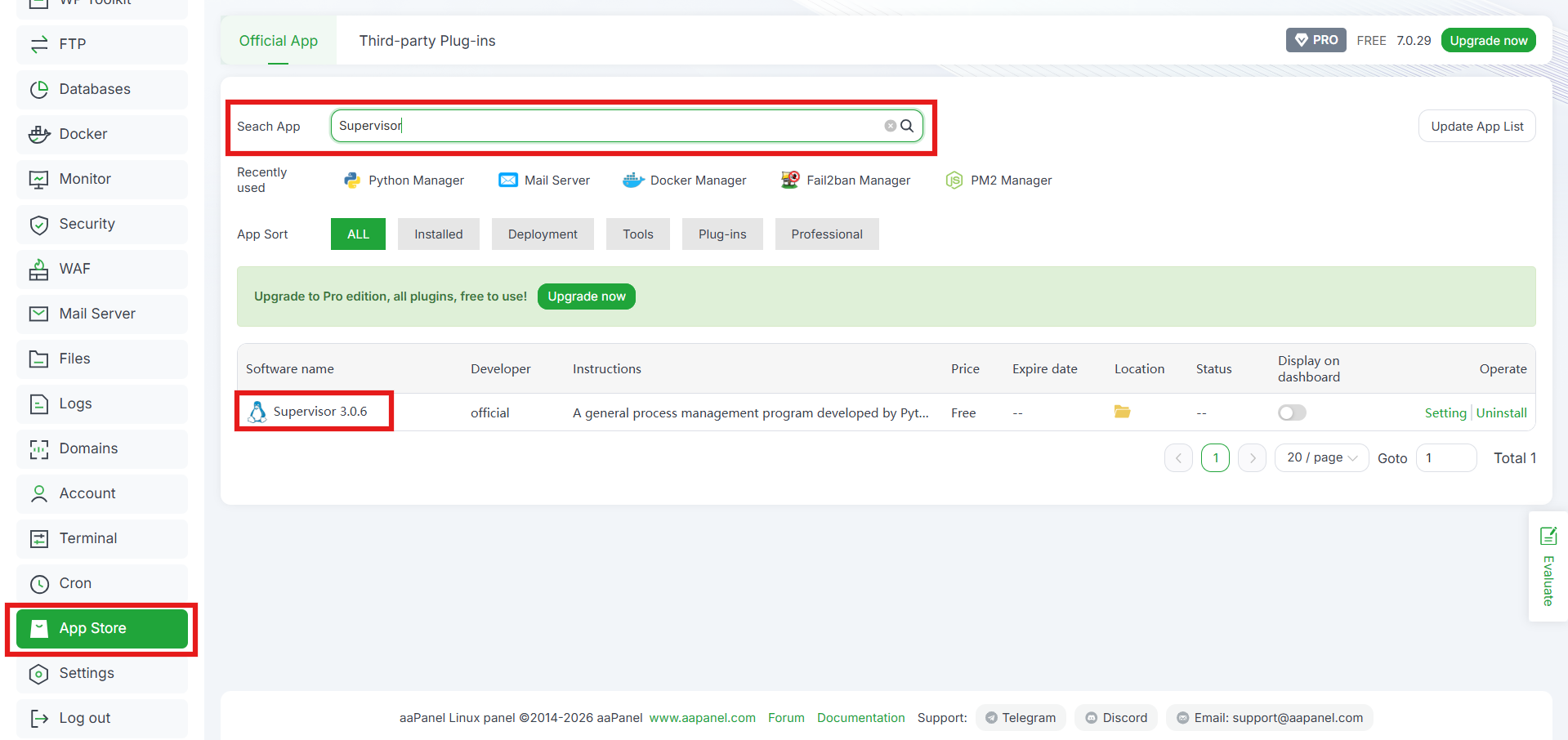Open Supervisor Setting link
Viewport: 1568px width, 740px height.
point(1445,413)
